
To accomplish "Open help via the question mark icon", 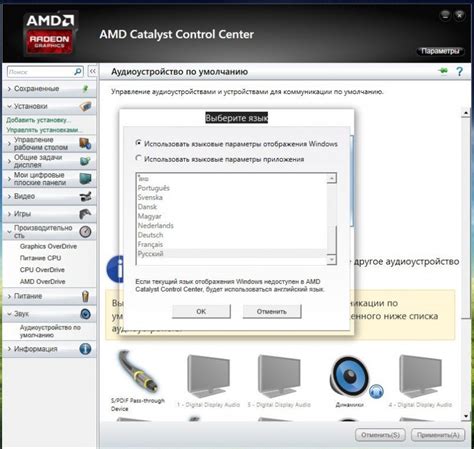I will [x=460, y=71].
